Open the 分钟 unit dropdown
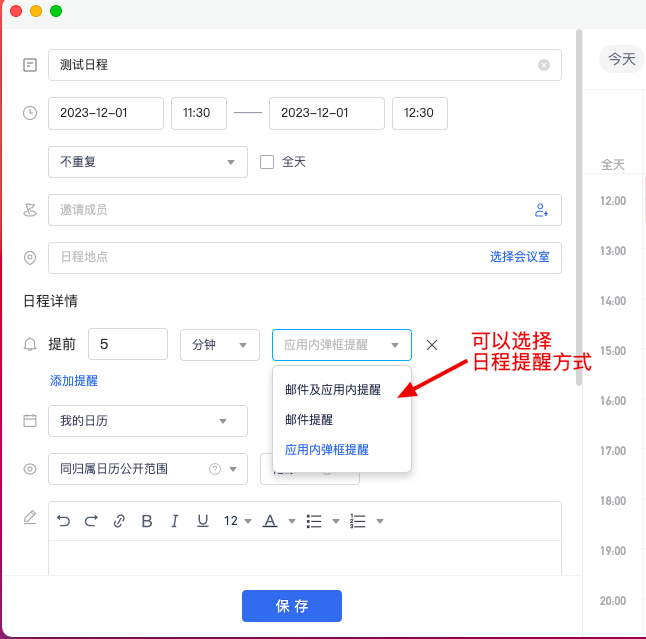Viewport: 646px width, 639px height. point(220,345)
